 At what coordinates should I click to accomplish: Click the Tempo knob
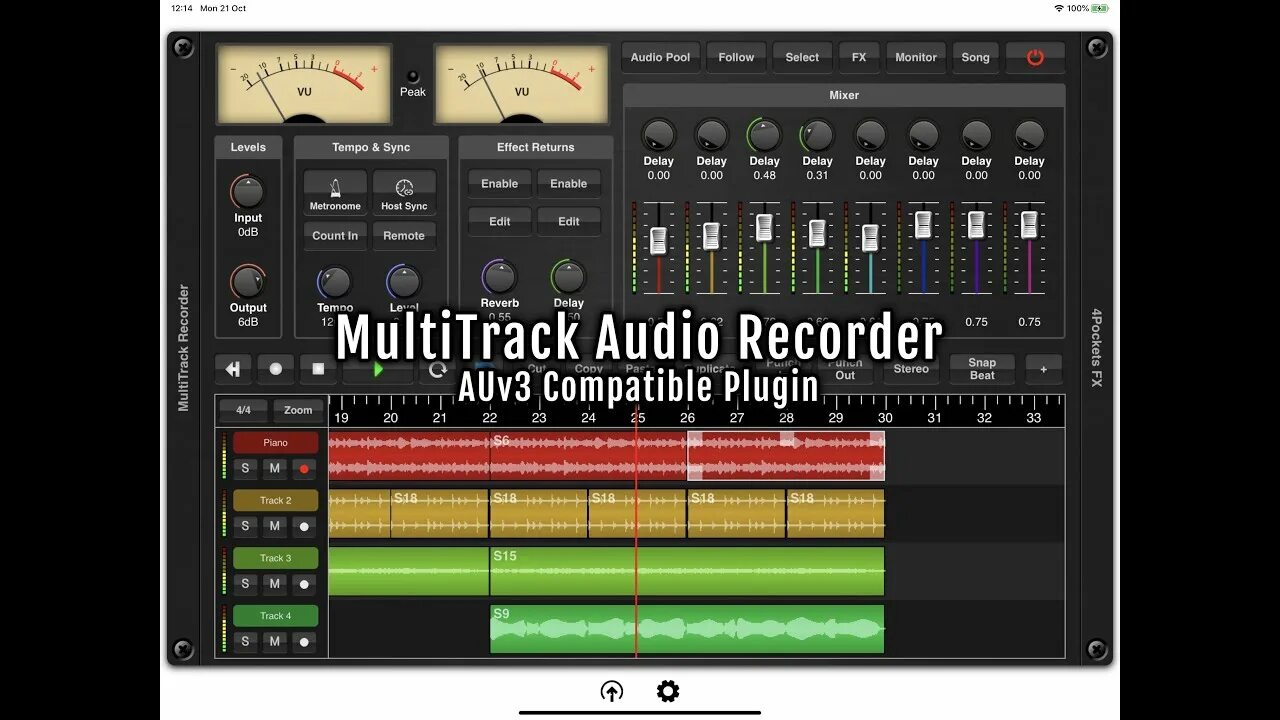point(335,282)
